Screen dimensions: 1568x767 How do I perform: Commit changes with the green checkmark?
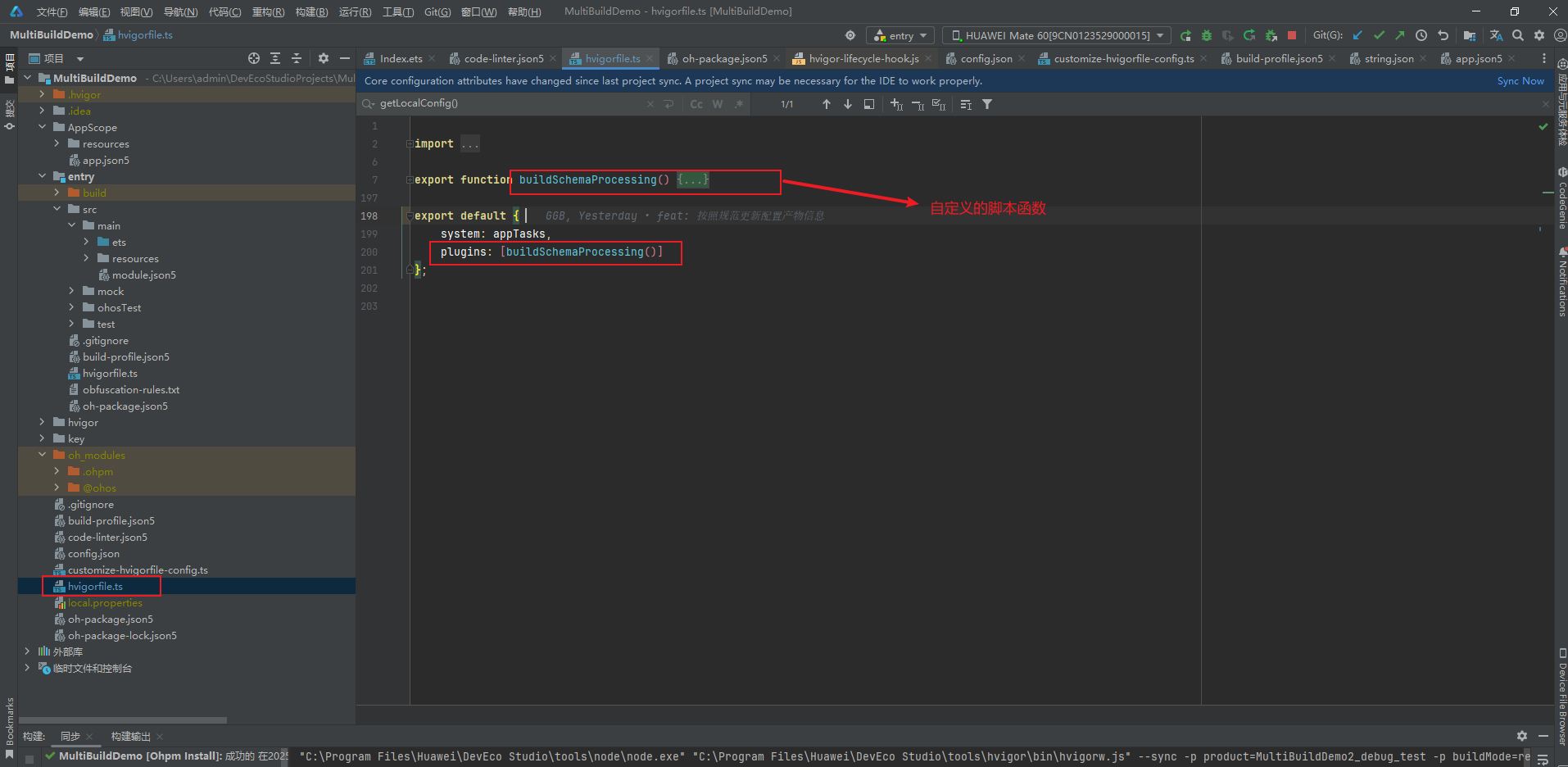[1379, 35]
